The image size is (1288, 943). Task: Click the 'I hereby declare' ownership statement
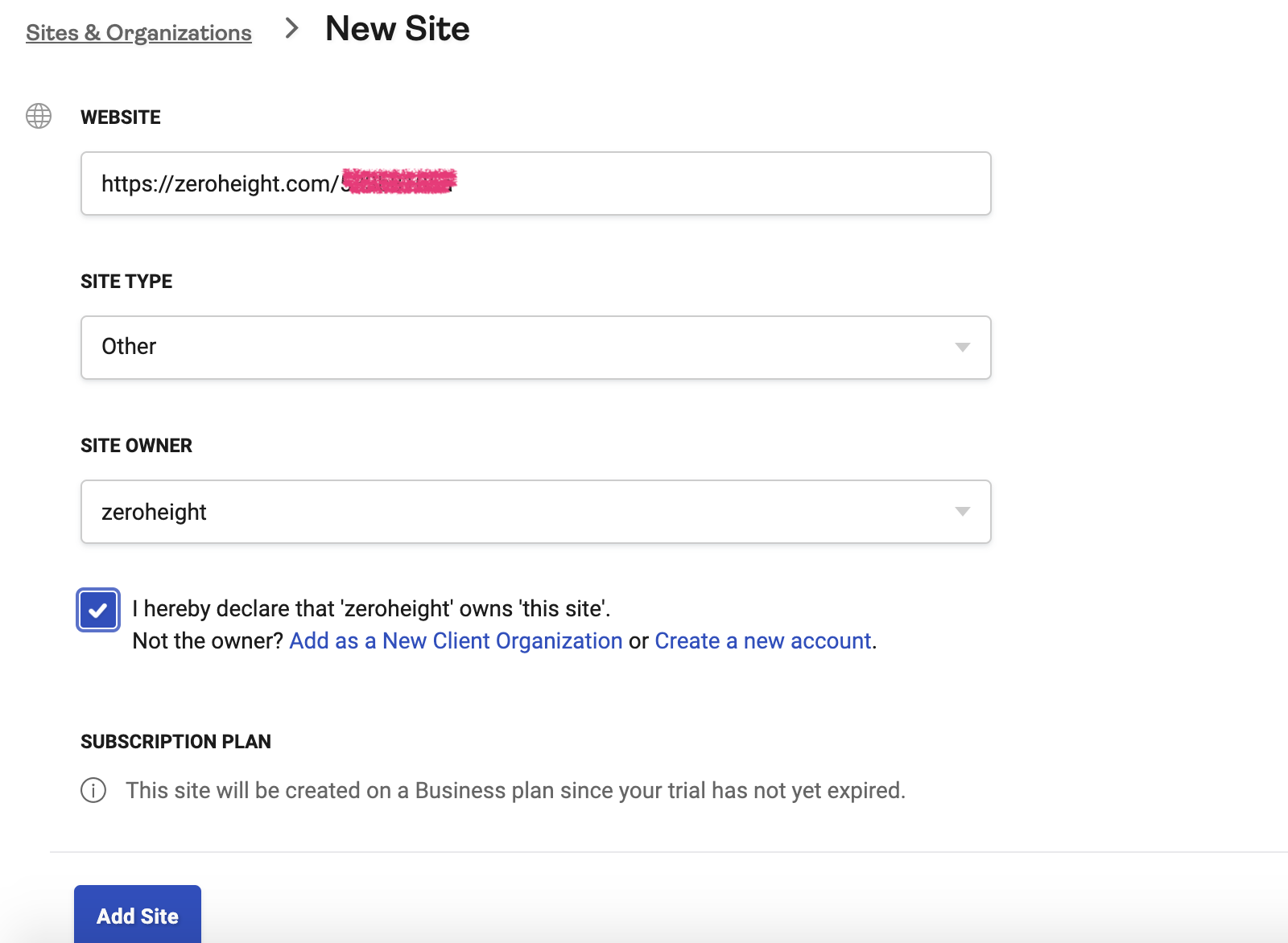371,608
